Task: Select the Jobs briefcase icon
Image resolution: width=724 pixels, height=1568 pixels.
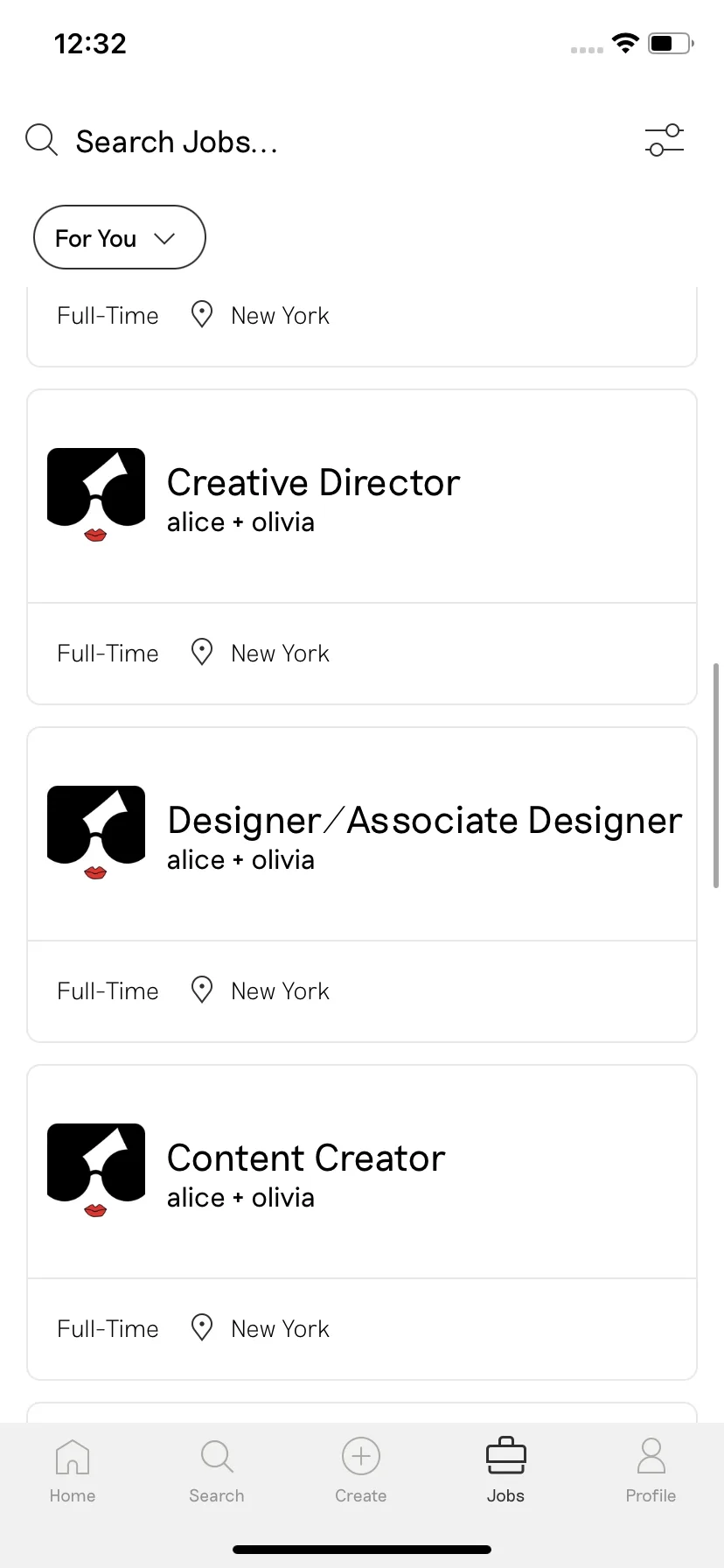Action: [x=505, y=1456]
